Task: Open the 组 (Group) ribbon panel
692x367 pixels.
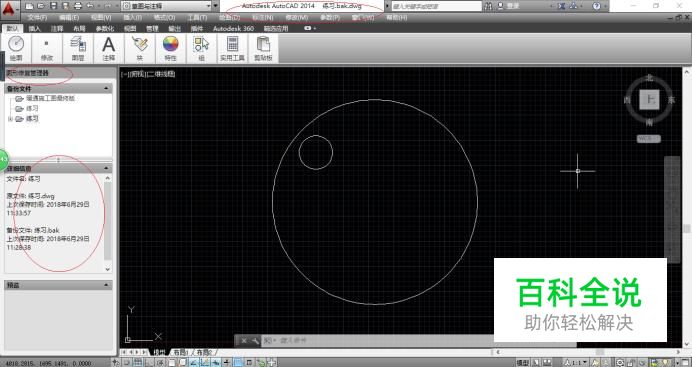Action: tap(201, 48)
